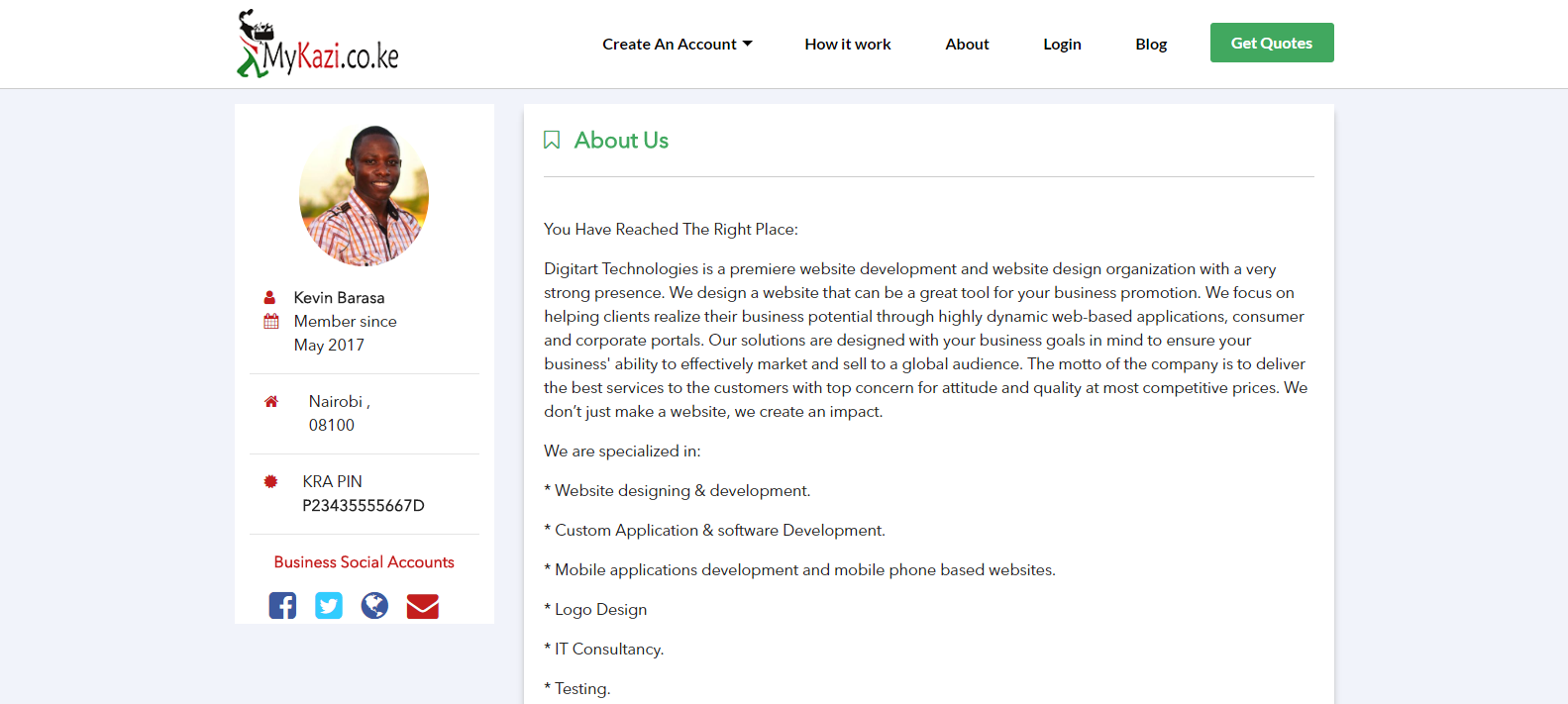Open the Login page link
The image size is (1568, 704).
[x=1062, y=45]
